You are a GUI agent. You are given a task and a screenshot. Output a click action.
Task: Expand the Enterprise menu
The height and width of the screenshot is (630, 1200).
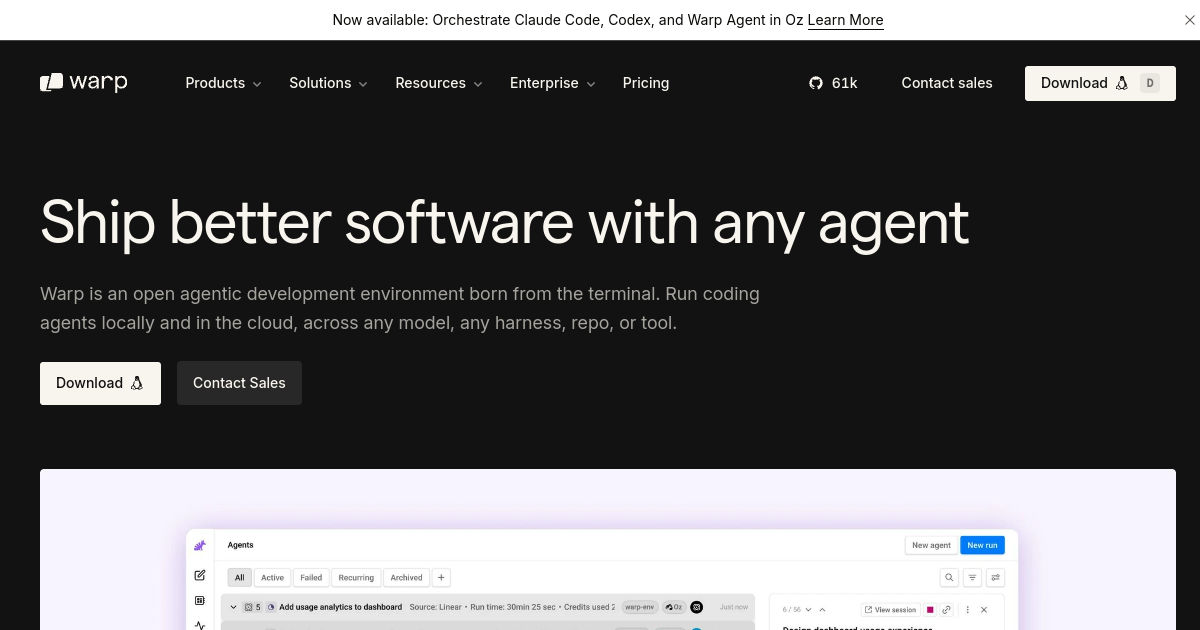(552, 83)
